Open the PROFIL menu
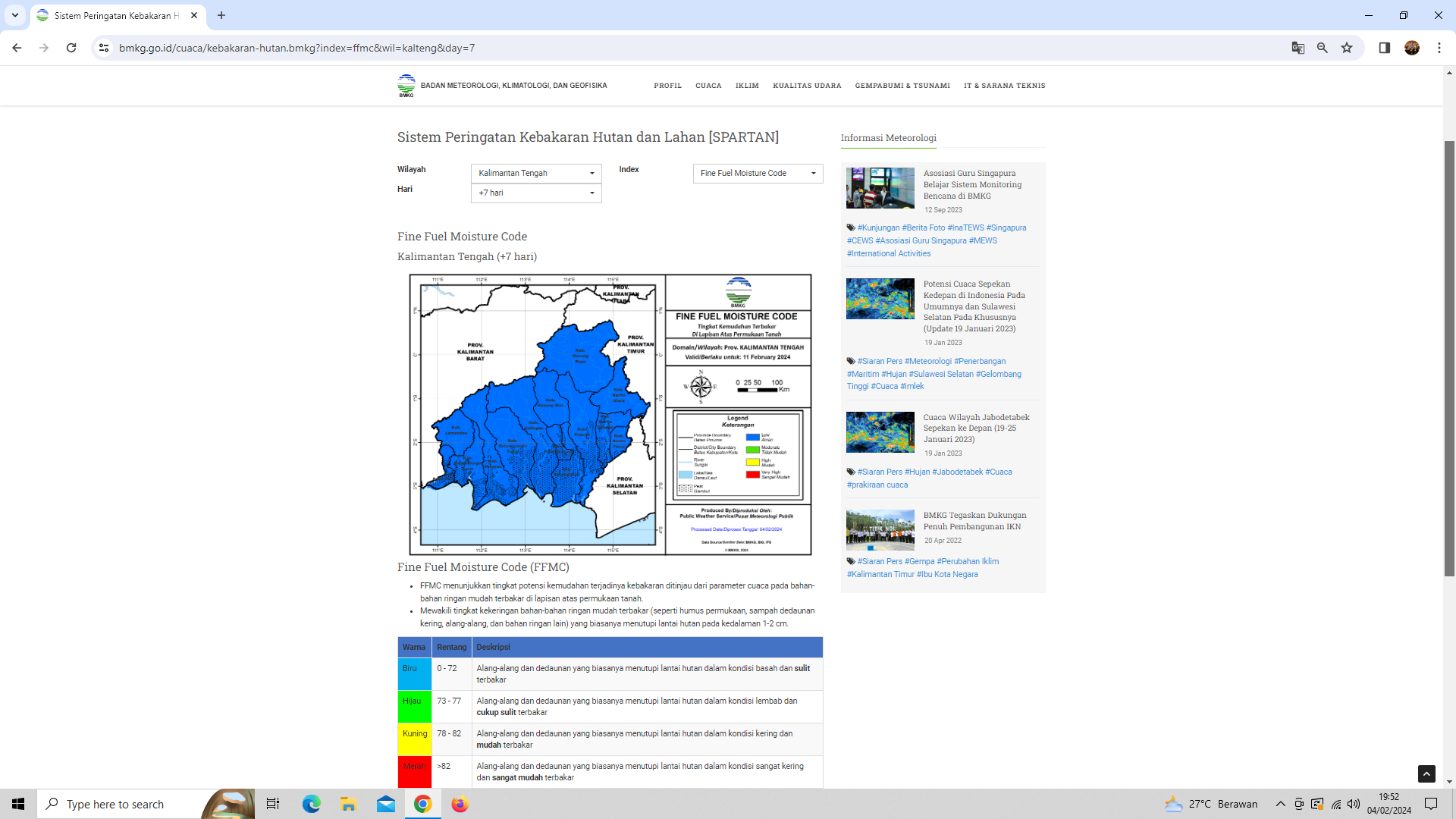Screen dimensions: 1456x819 click(x=667, y=86)
